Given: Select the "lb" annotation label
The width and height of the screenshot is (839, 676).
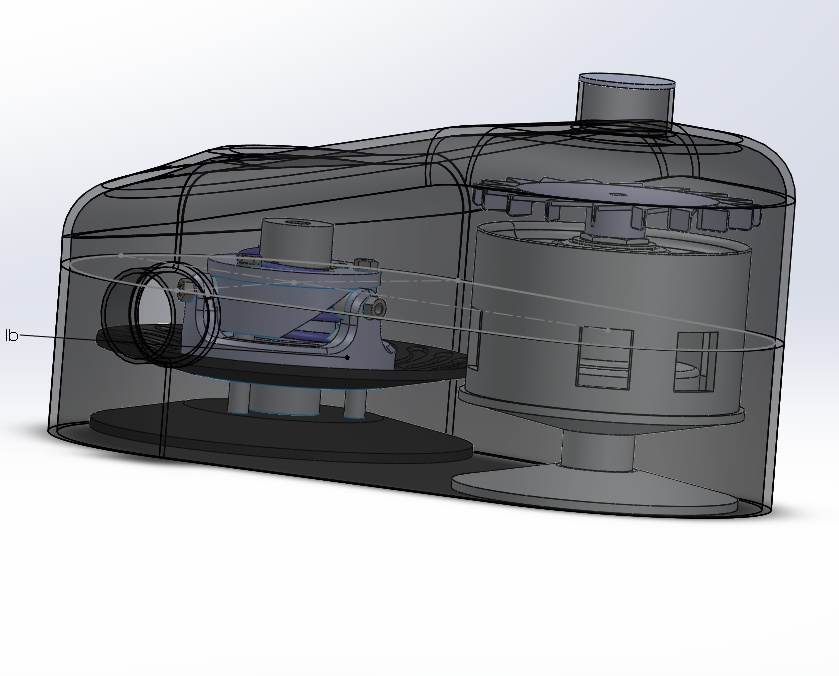Looking at the screenshot, I should coord(11,336).
